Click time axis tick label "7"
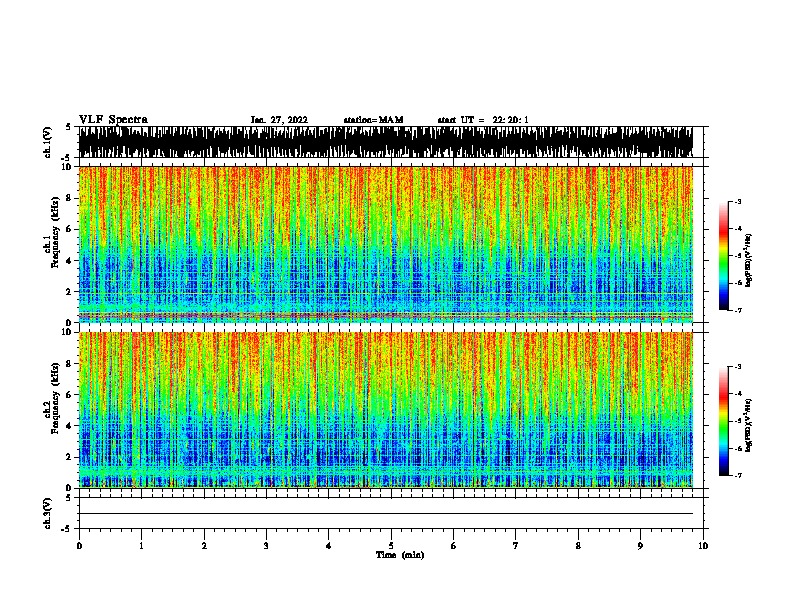The width and height of the screenshot is (792, 612). pos(516,546)
